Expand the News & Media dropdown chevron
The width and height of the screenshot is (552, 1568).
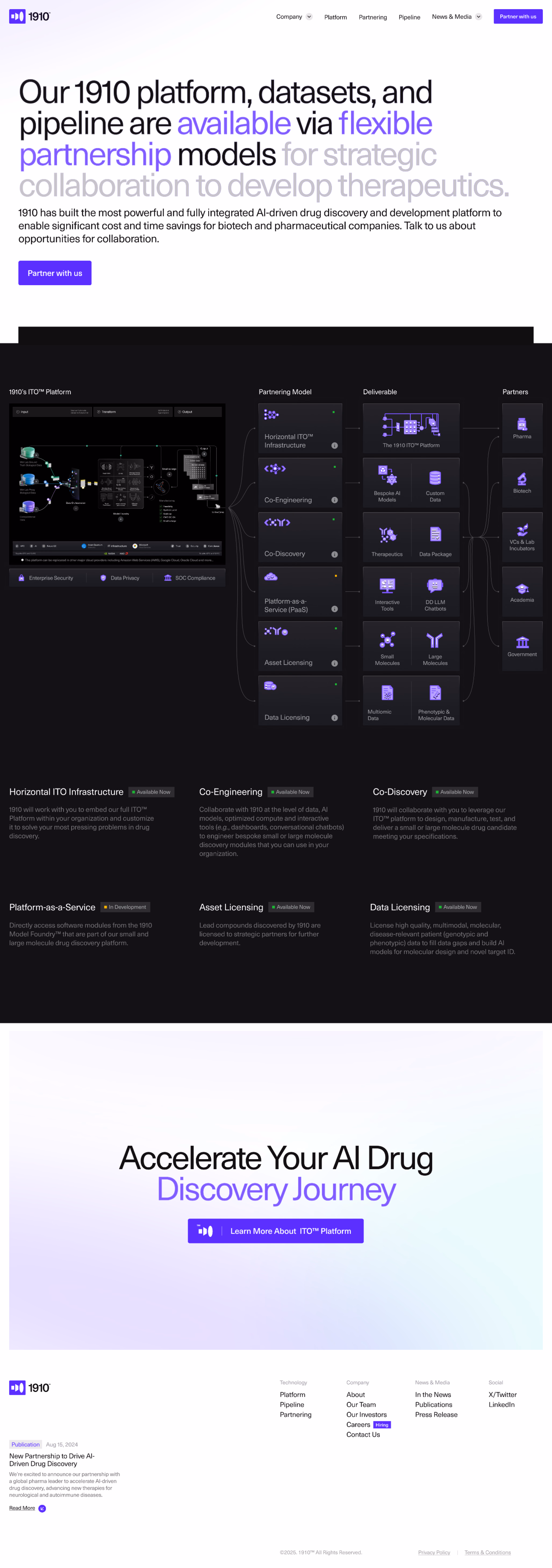478,17
